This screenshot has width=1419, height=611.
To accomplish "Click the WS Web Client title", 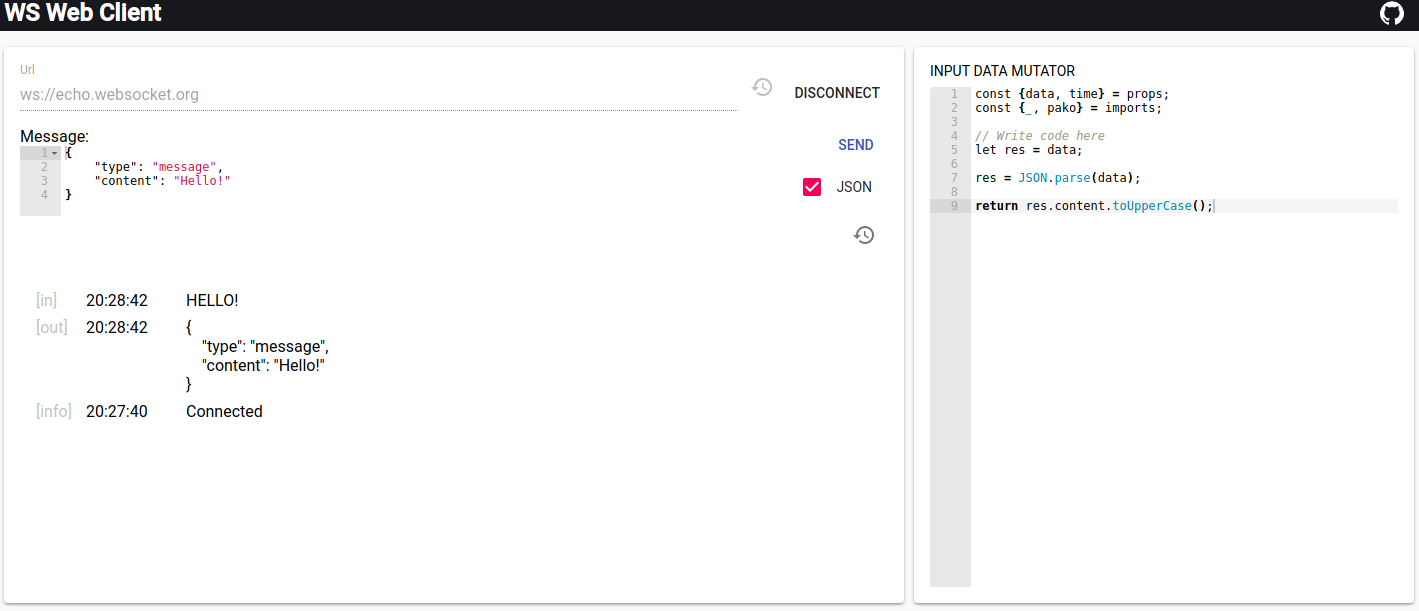I will tap(84, 13).
